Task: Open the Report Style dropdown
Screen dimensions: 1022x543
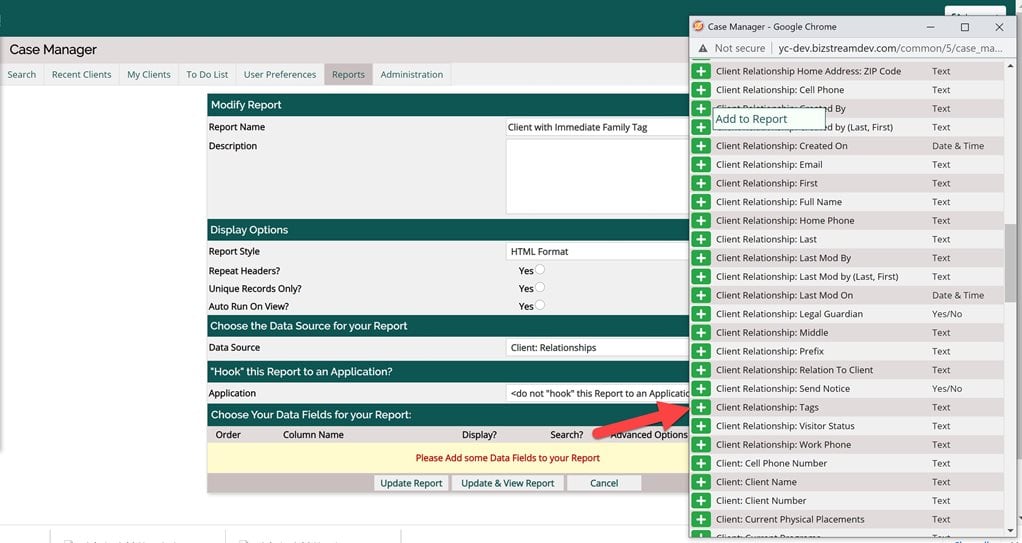Action: click(x=597, y=252)
